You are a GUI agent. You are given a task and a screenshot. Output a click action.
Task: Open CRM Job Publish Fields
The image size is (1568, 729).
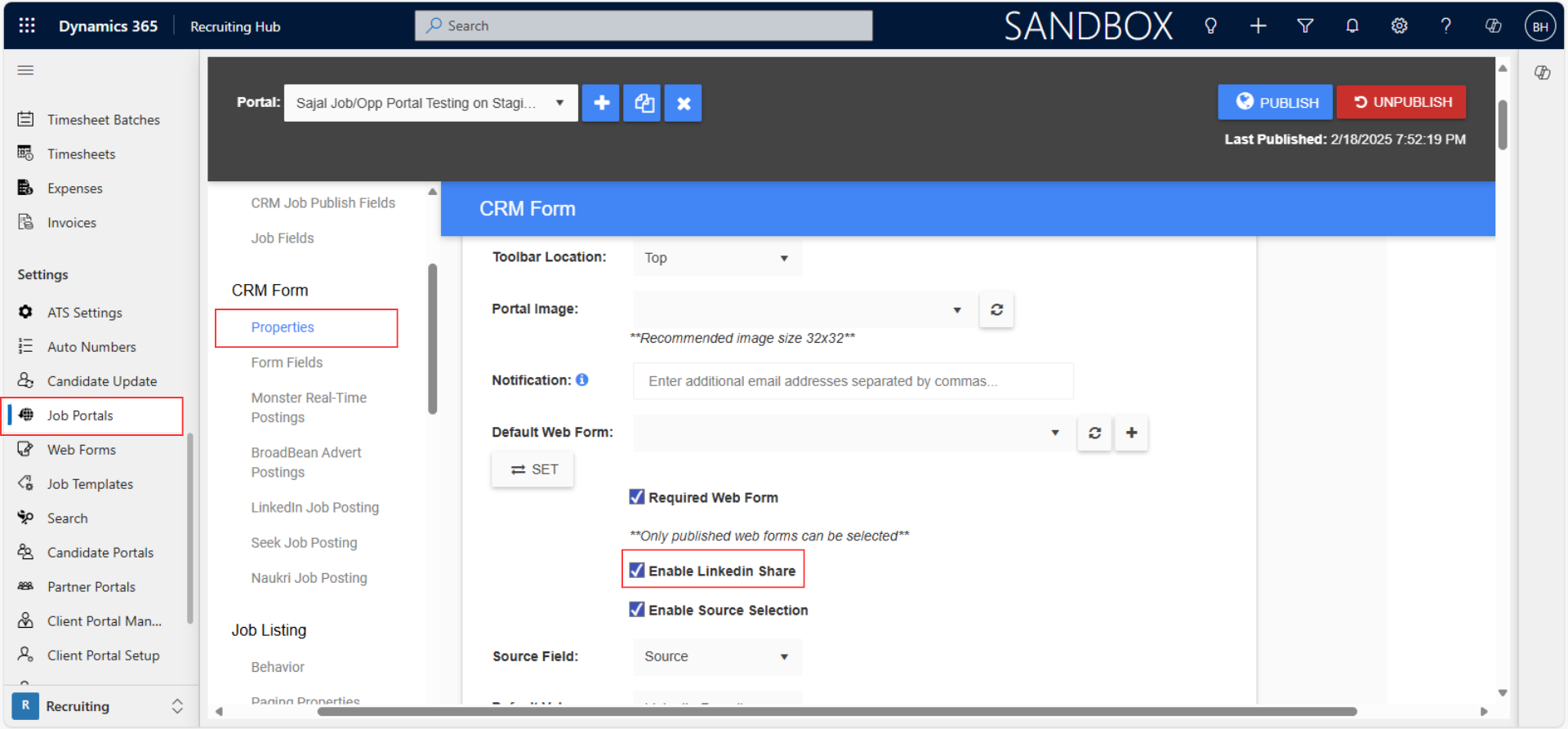click(x=323, y=202)
